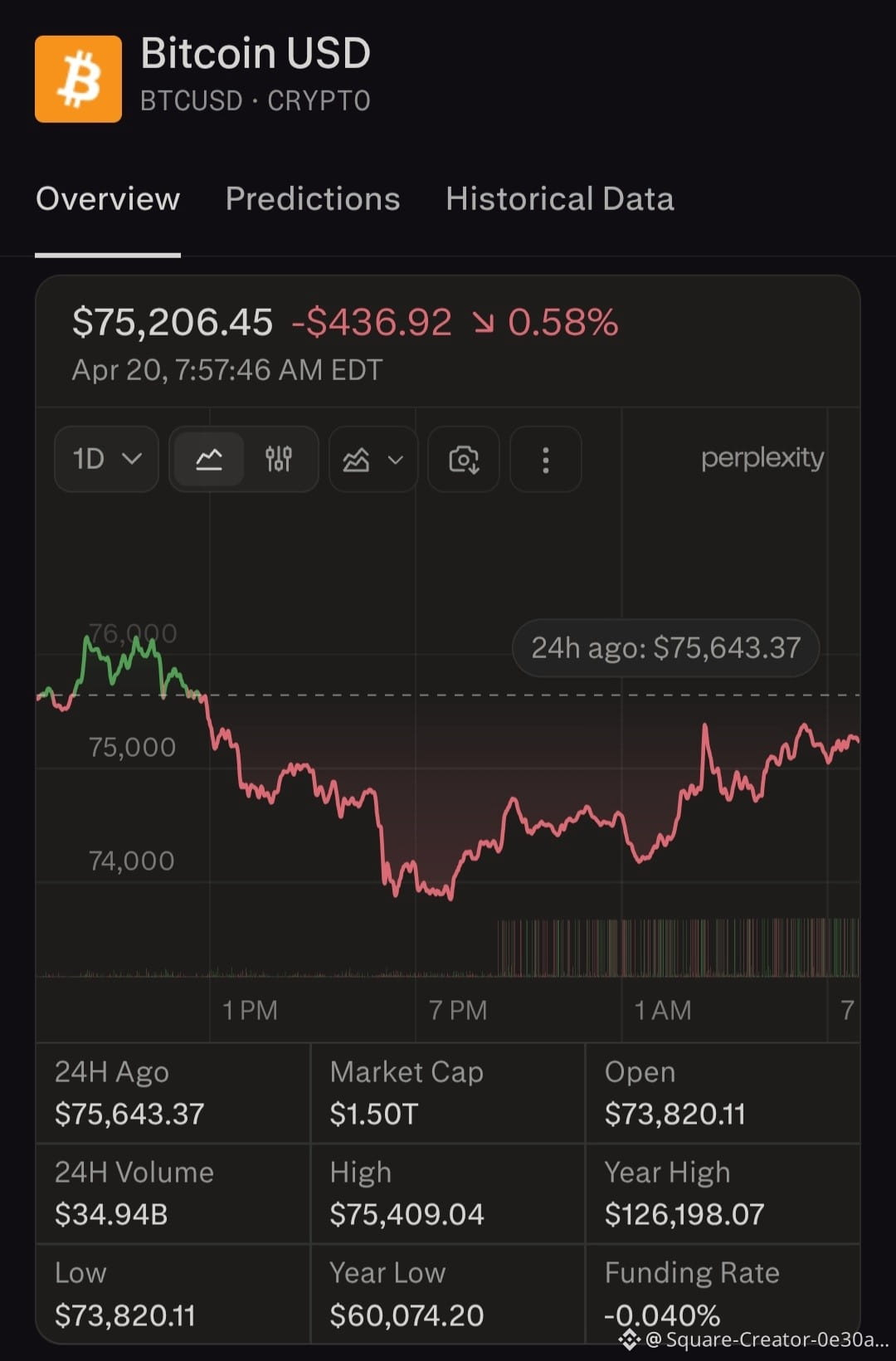Switch to the Predictions tab
The image size is (896, 1361).
pyautogui.click(x=313, y=199)
